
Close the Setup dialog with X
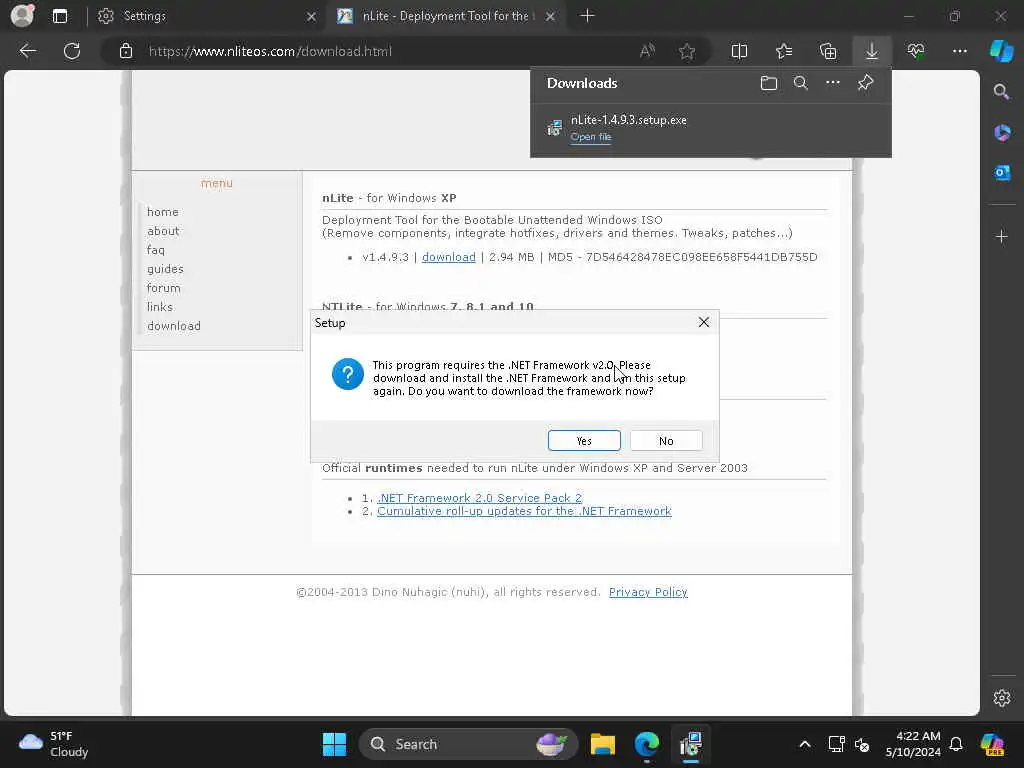(x=703, y=322)
